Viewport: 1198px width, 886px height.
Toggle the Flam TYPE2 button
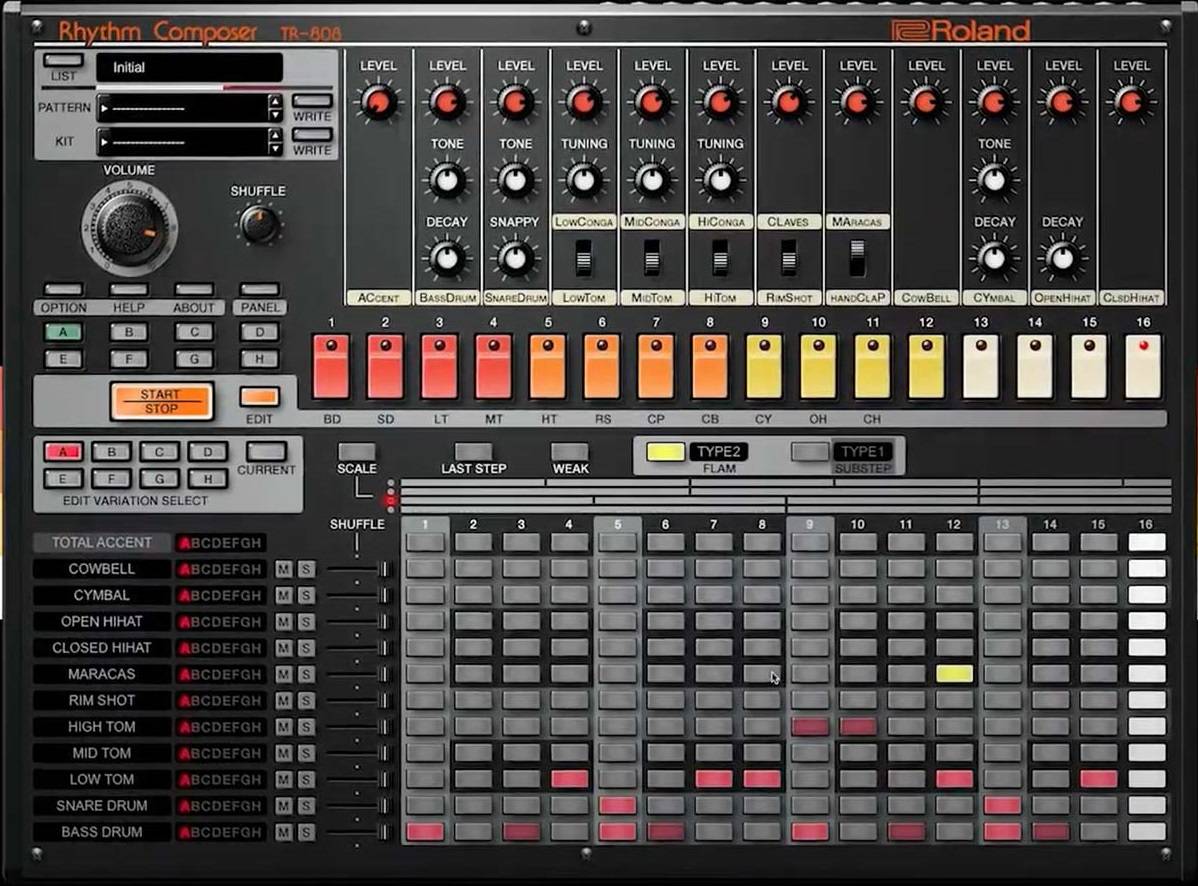pos(665,452)
